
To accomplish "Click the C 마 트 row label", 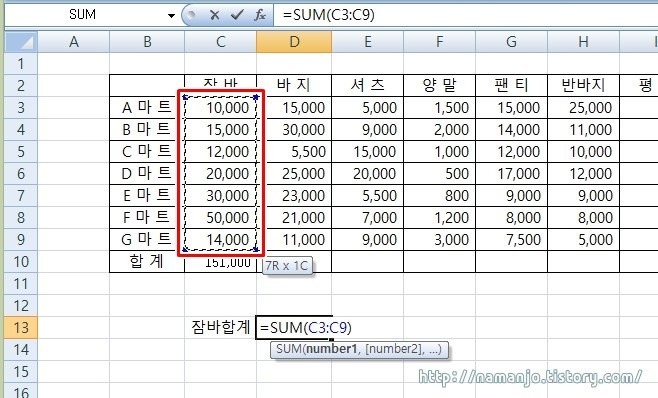I will click(147, 152).
